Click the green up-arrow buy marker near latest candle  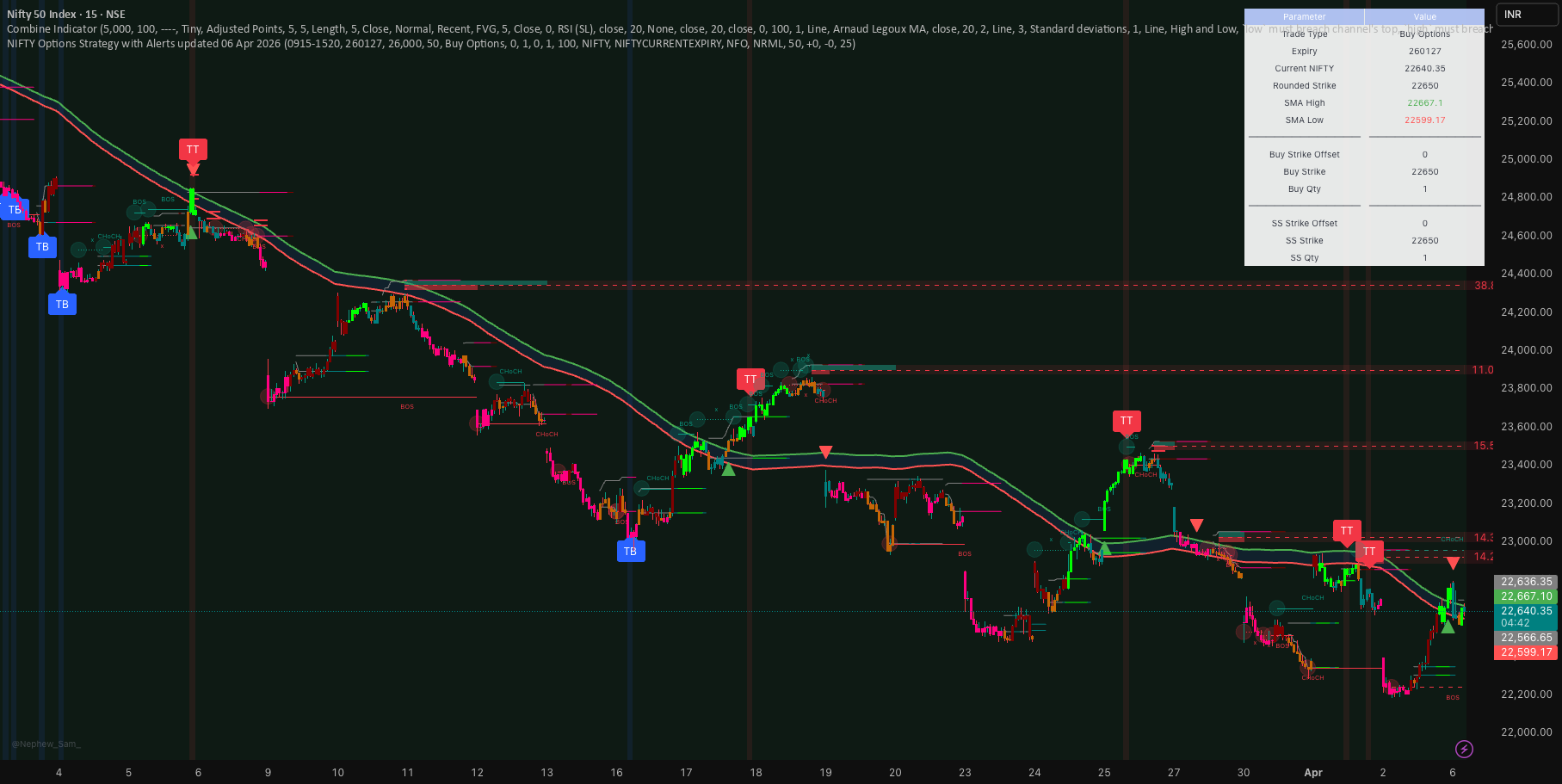tap(1447, 627)
